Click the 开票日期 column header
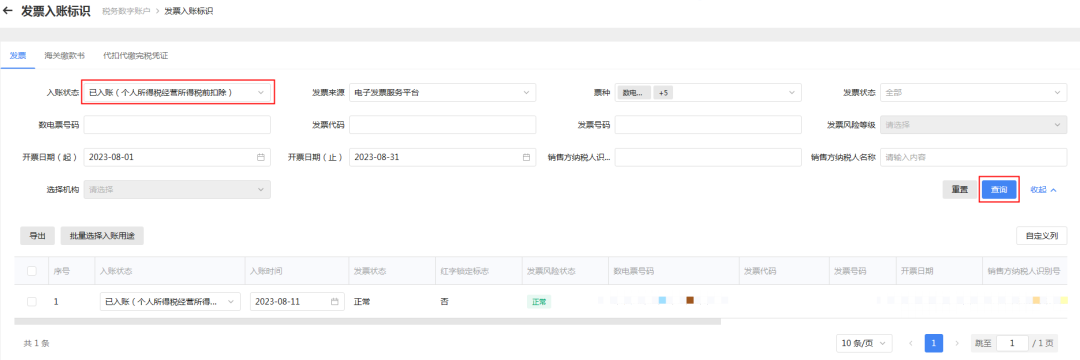The width and height of the screenshot is (1080, 360). [917, 271]
